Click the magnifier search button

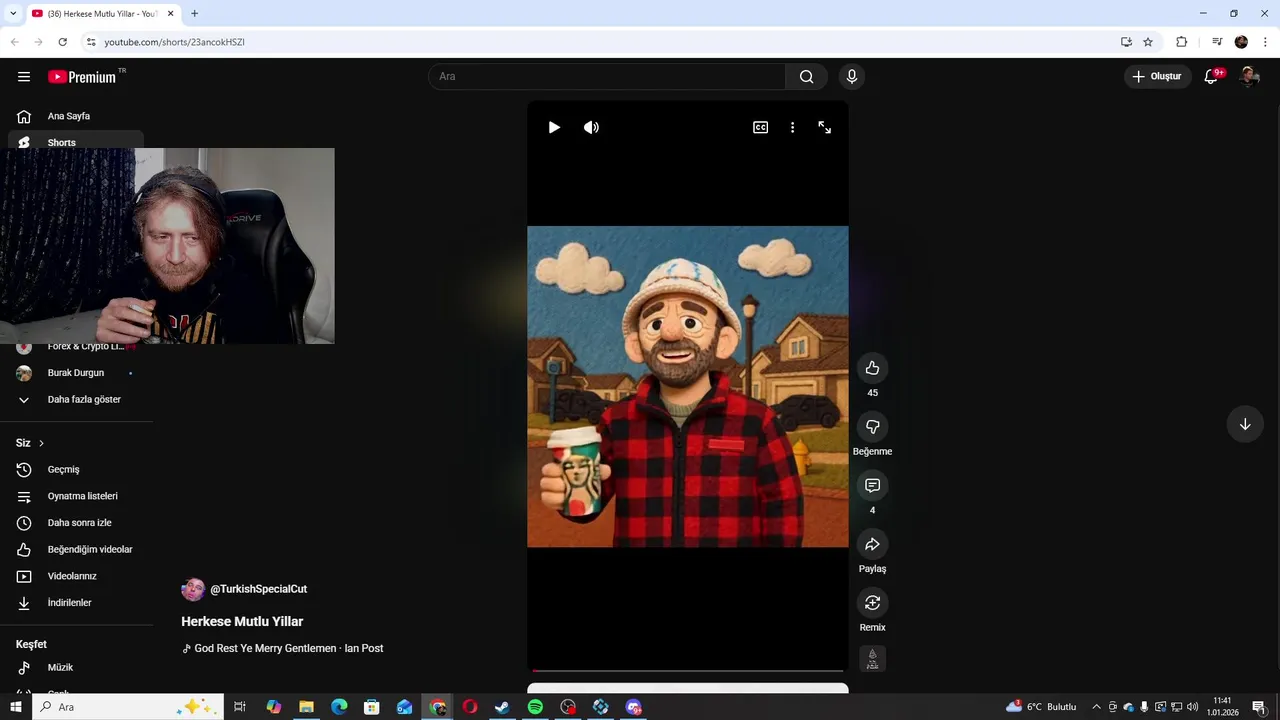(806, 76)
